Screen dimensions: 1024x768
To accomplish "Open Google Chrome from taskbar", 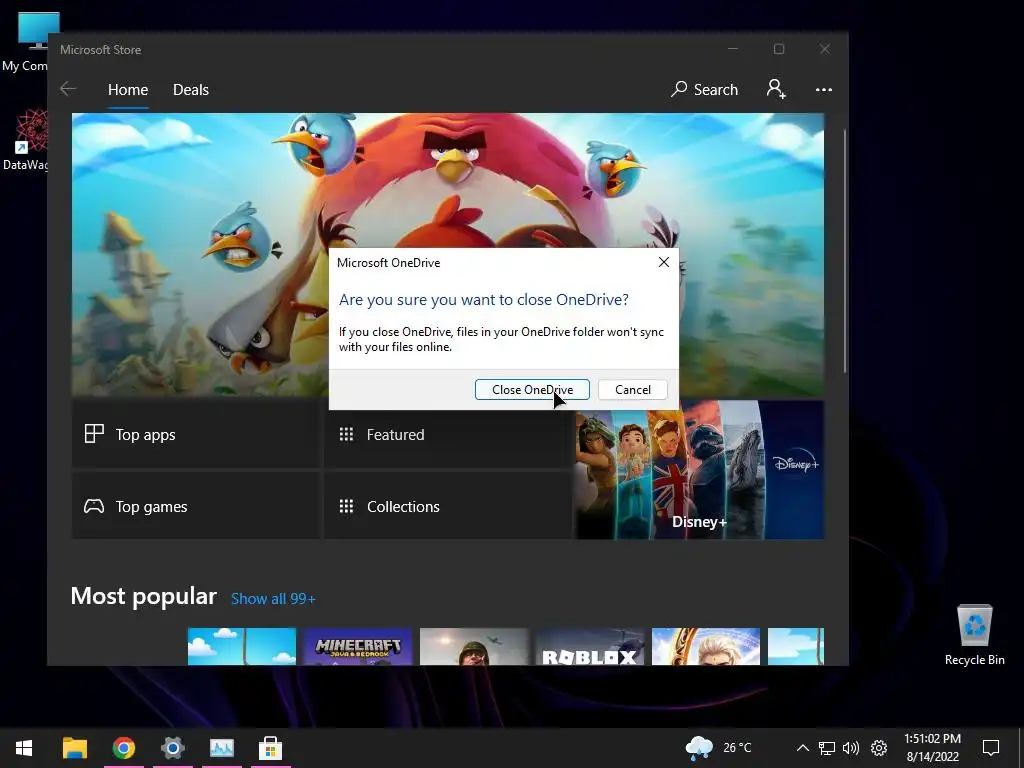I will click(124, 748).
